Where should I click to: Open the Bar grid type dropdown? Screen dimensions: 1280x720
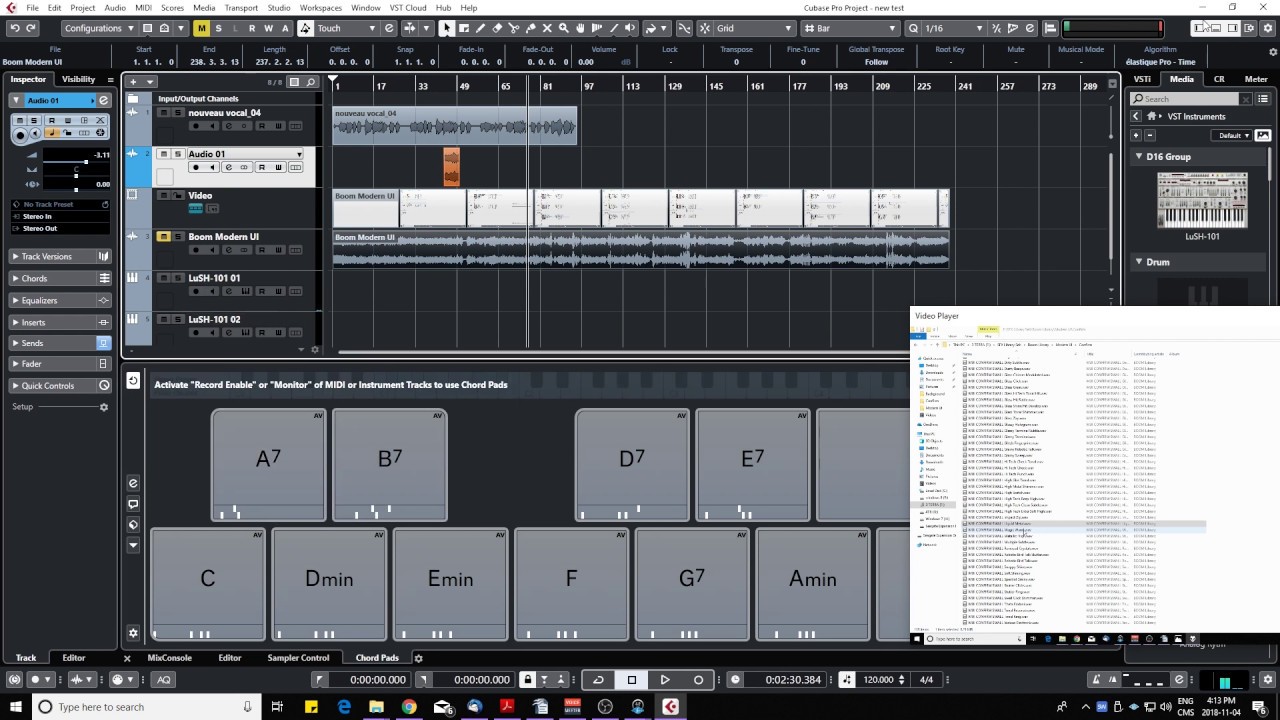850,28
